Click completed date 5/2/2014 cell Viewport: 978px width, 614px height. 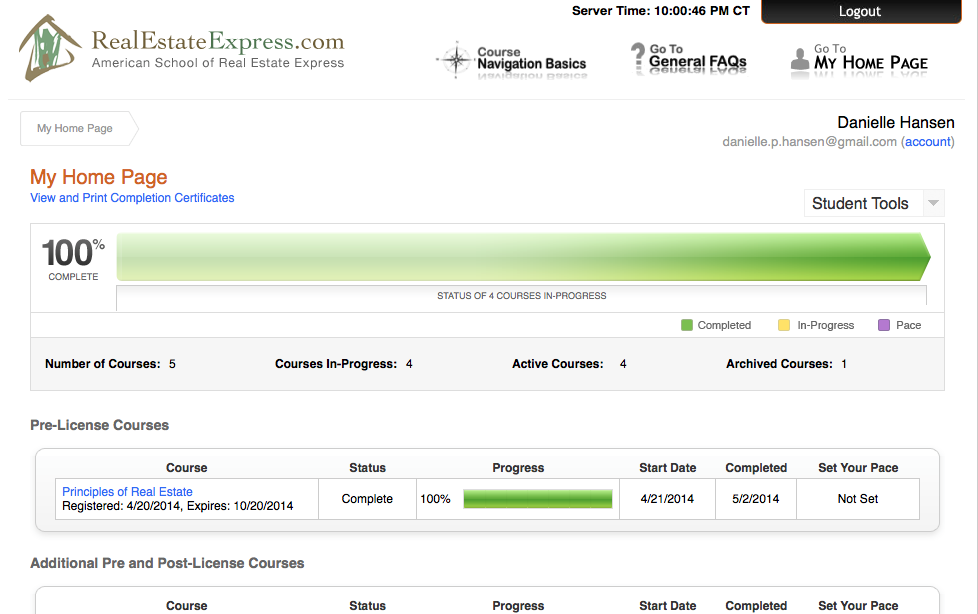[756, 499]
